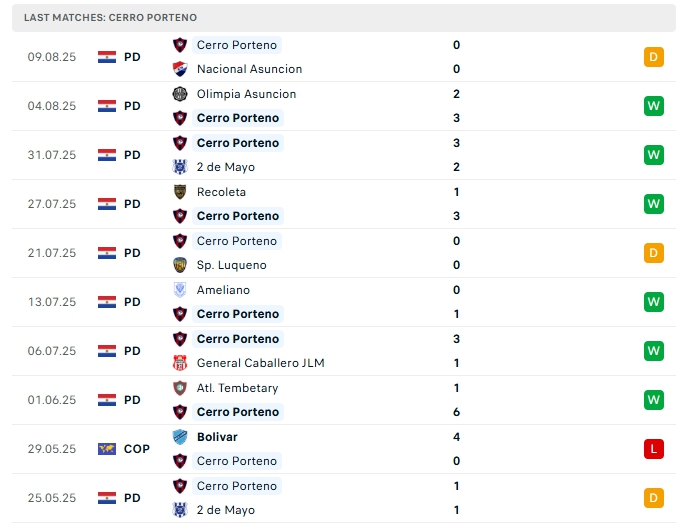Click the General Caballero JLM crest

pyautogui.click(x=180, y=363)
